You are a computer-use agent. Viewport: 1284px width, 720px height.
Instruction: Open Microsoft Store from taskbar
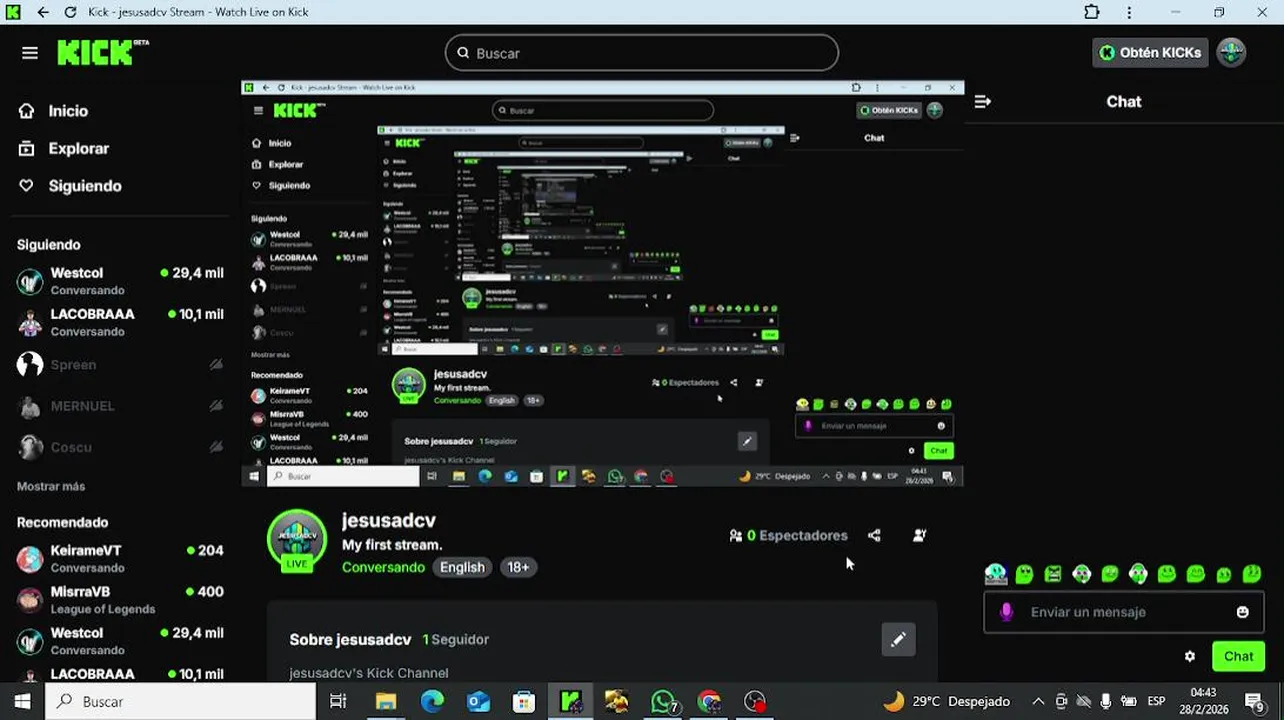[x=524, y=701]
